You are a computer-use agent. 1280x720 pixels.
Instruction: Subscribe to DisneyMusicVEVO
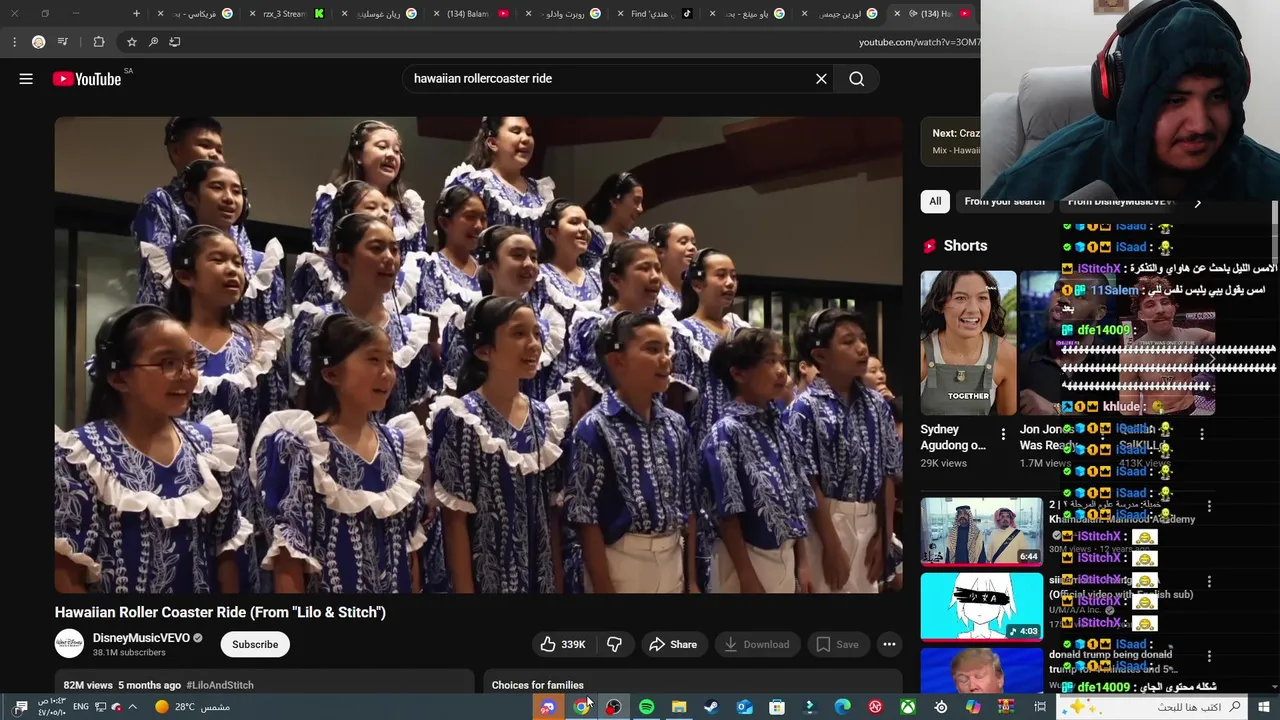click(x=255, y=645)
